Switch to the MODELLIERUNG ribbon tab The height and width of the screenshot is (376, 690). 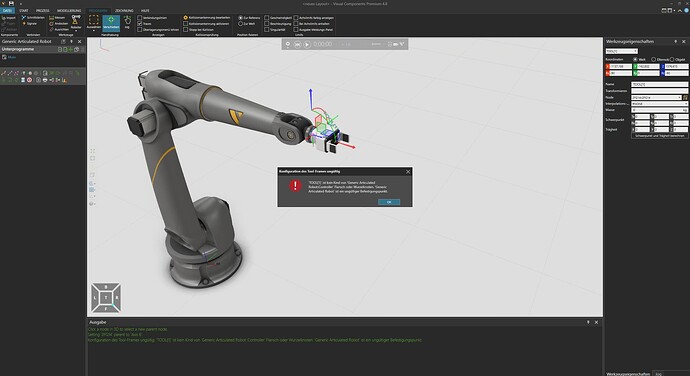coord(69,11)
